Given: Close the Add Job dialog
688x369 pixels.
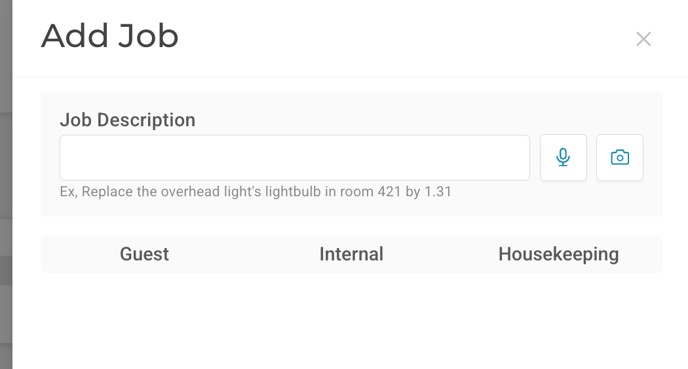Looking at the screenshot, I should point(643,39).
